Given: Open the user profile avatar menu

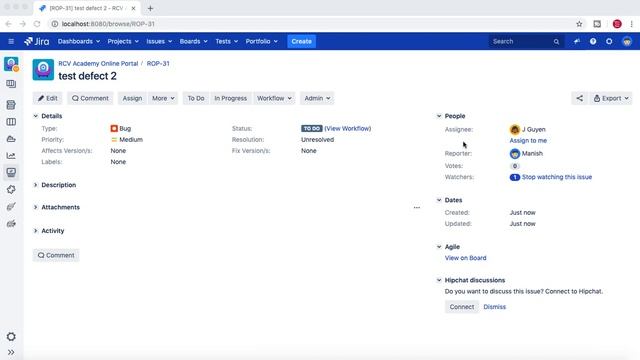Looking at the screenshot, I should coord(627,41).
